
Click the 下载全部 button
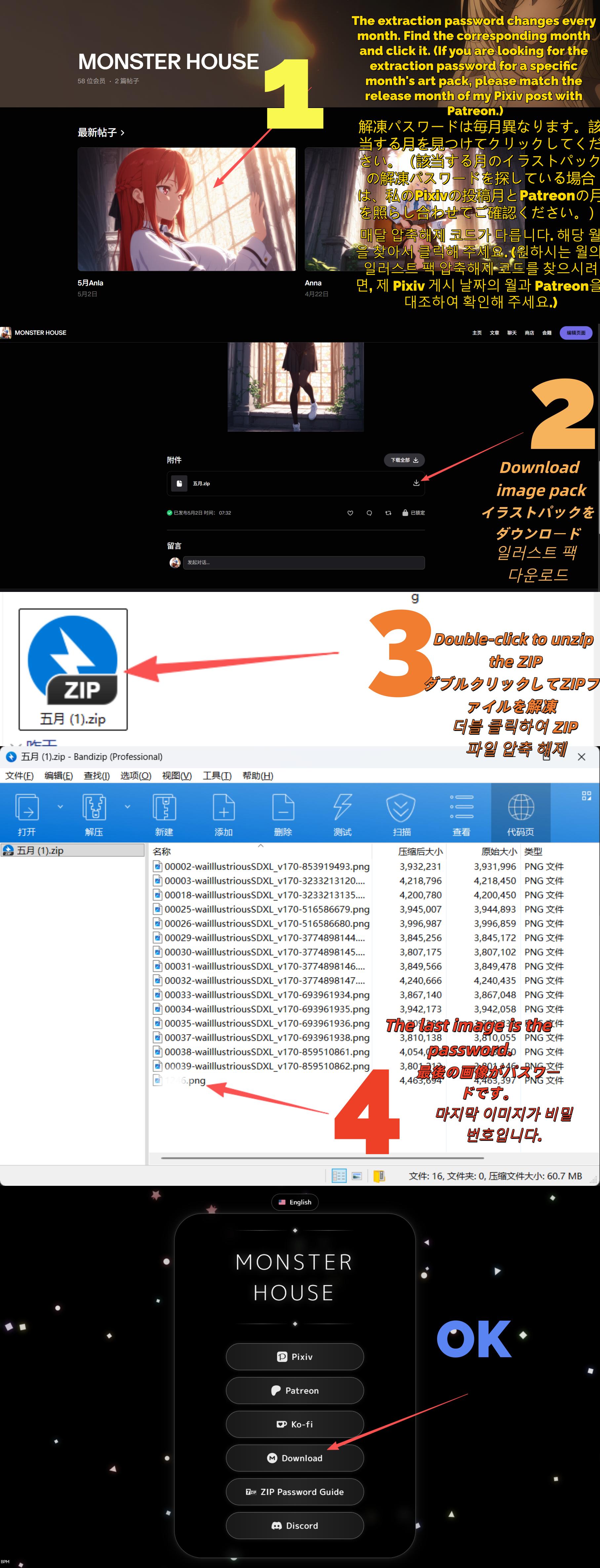(x=404, y=460)
